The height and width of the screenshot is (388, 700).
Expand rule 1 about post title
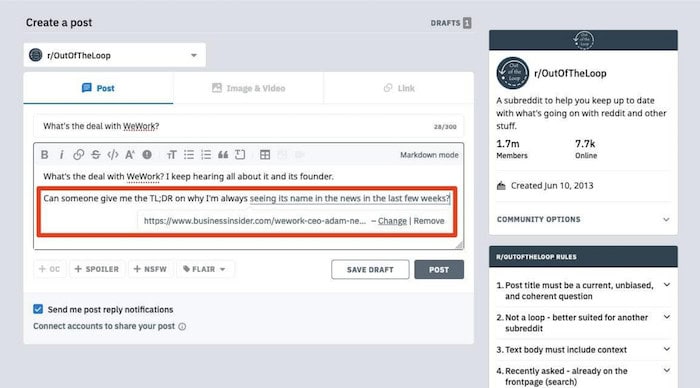(x=583, y=291)
